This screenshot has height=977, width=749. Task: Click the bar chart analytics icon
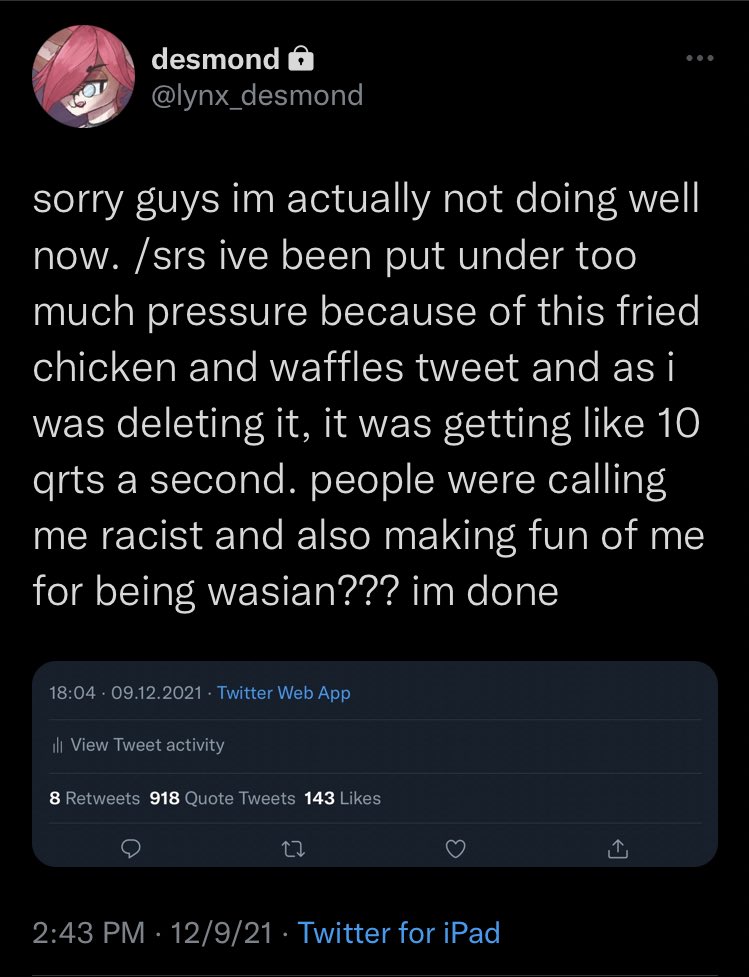pos(56,745)
